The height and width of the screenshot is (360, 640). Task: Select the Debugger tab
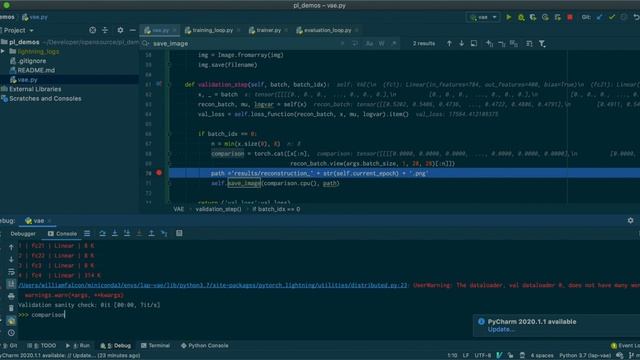(x=23, y=233)
